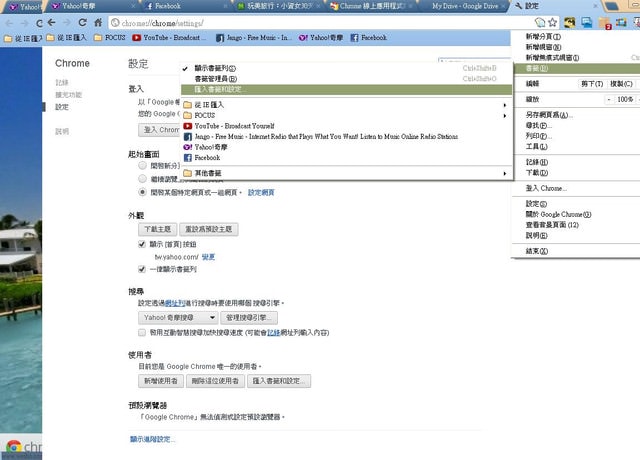Select highlighted 匯入書籤和設定 in bookmarks submenu
Viewport: 640px width, 460px height.
pyautogui.click(x=346, y=89)
